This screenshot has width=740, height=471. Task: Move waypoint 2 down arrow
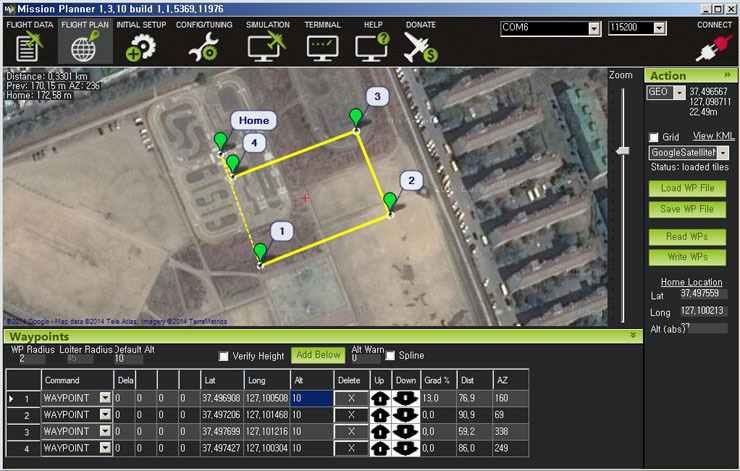point(405,415)
